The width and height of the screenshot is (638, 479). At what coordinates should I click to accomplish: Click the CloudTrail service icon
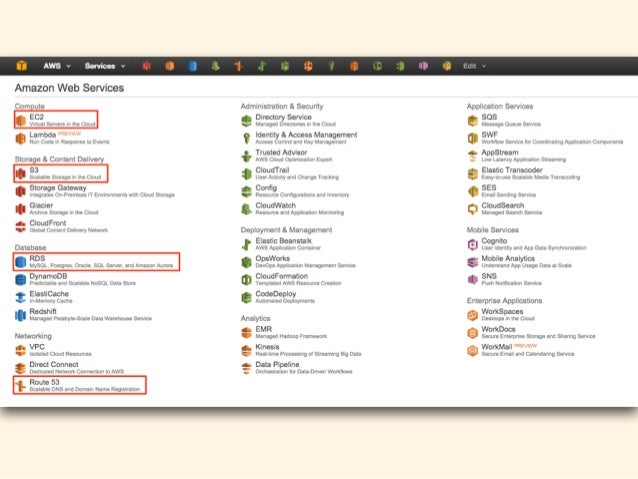point(247,173)
